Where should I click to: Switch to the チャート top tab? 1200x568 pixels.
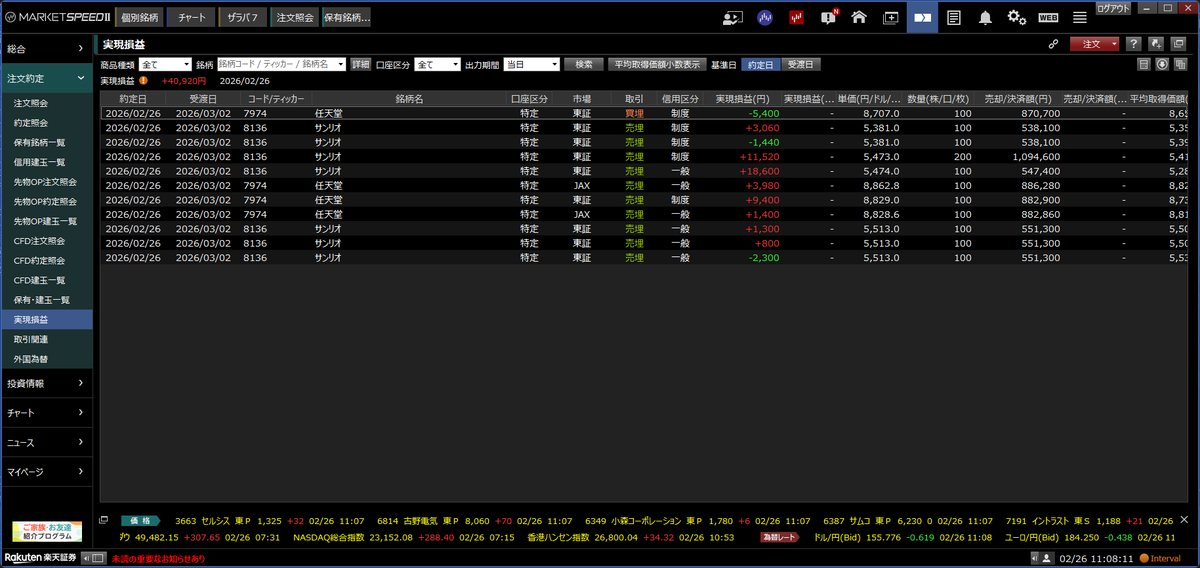click(x=190, y=17)
